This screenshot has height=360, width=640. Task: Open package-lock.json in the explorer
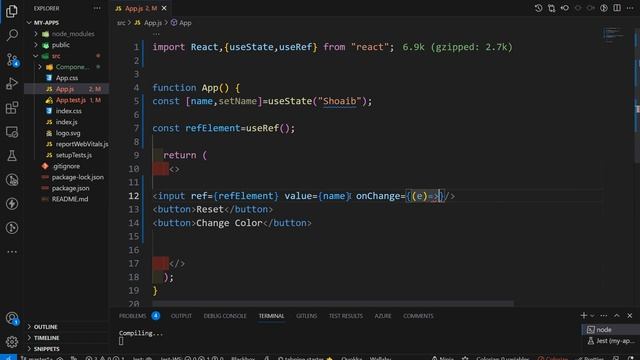pyautogui.click(x=67, y=177)
